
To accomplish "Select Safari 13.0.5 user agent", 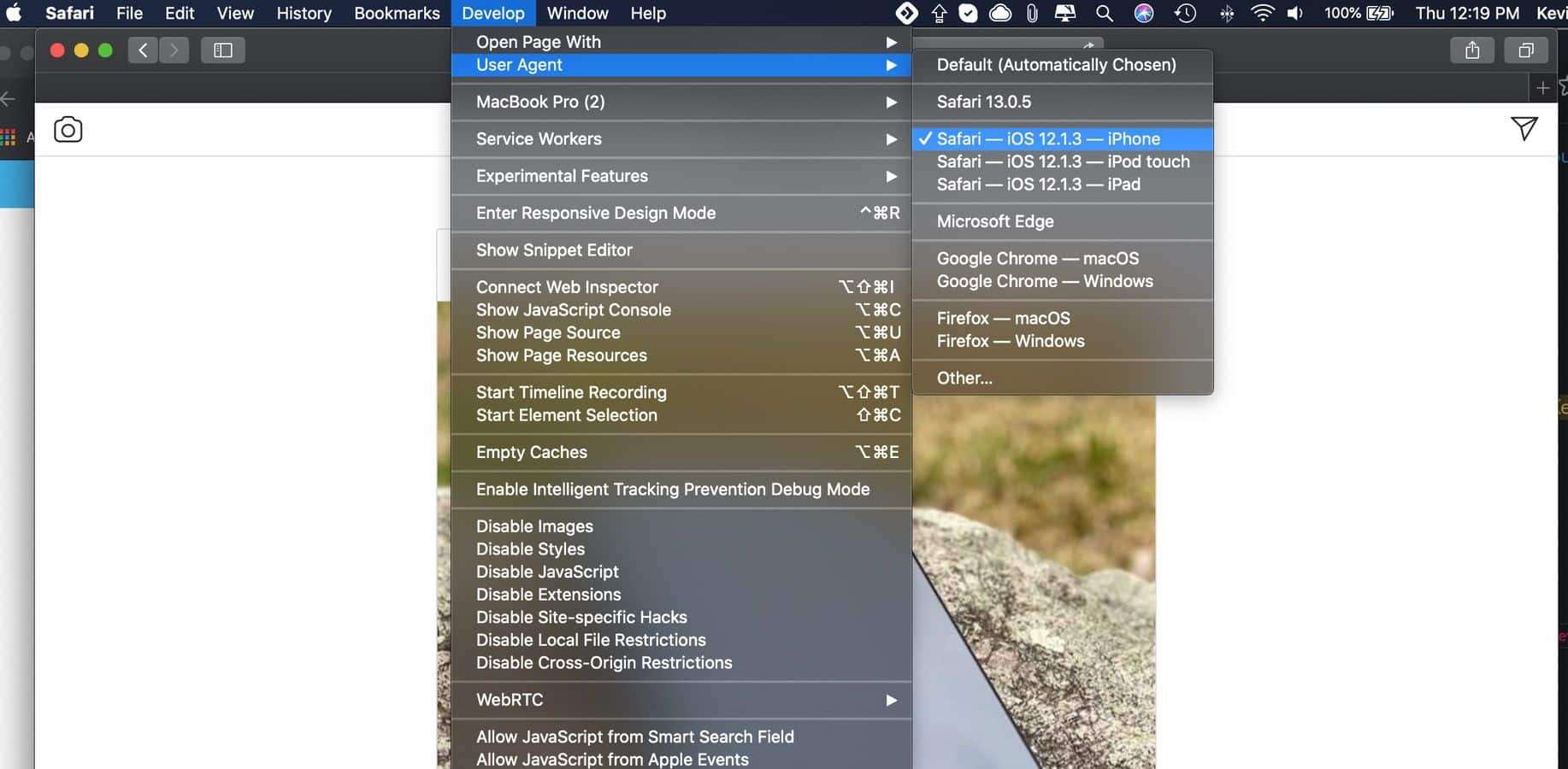I will pos(1063,102).
